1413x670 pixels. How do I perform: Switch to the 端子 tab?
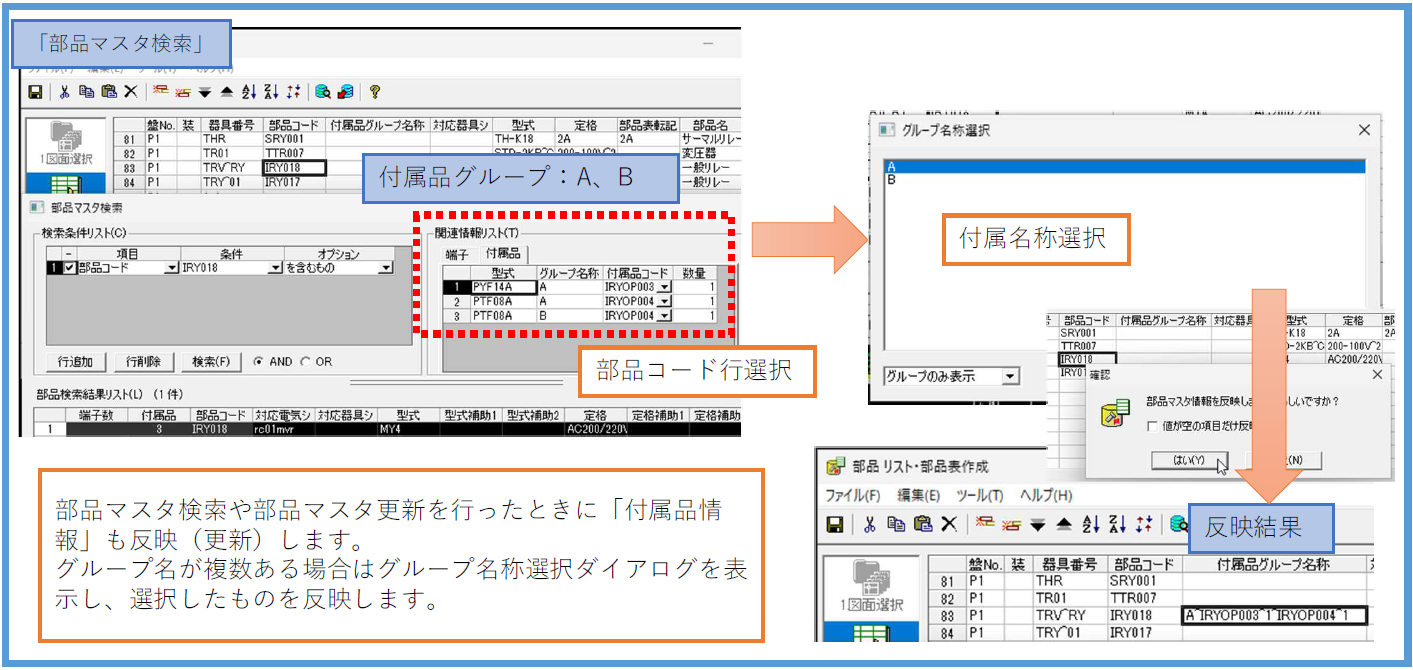(x=456, y=254)
